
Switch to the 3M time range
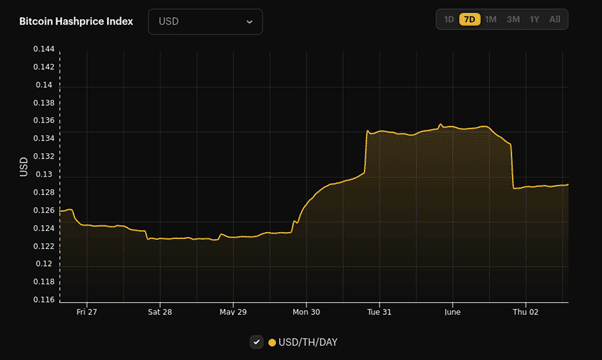click(x=513, y=19)
